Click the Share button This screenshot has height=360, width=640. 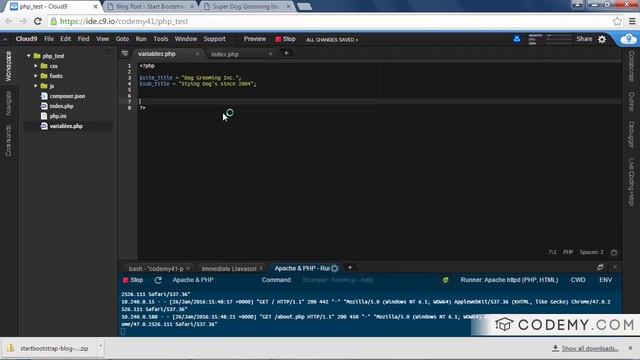[x=584, y=39]
